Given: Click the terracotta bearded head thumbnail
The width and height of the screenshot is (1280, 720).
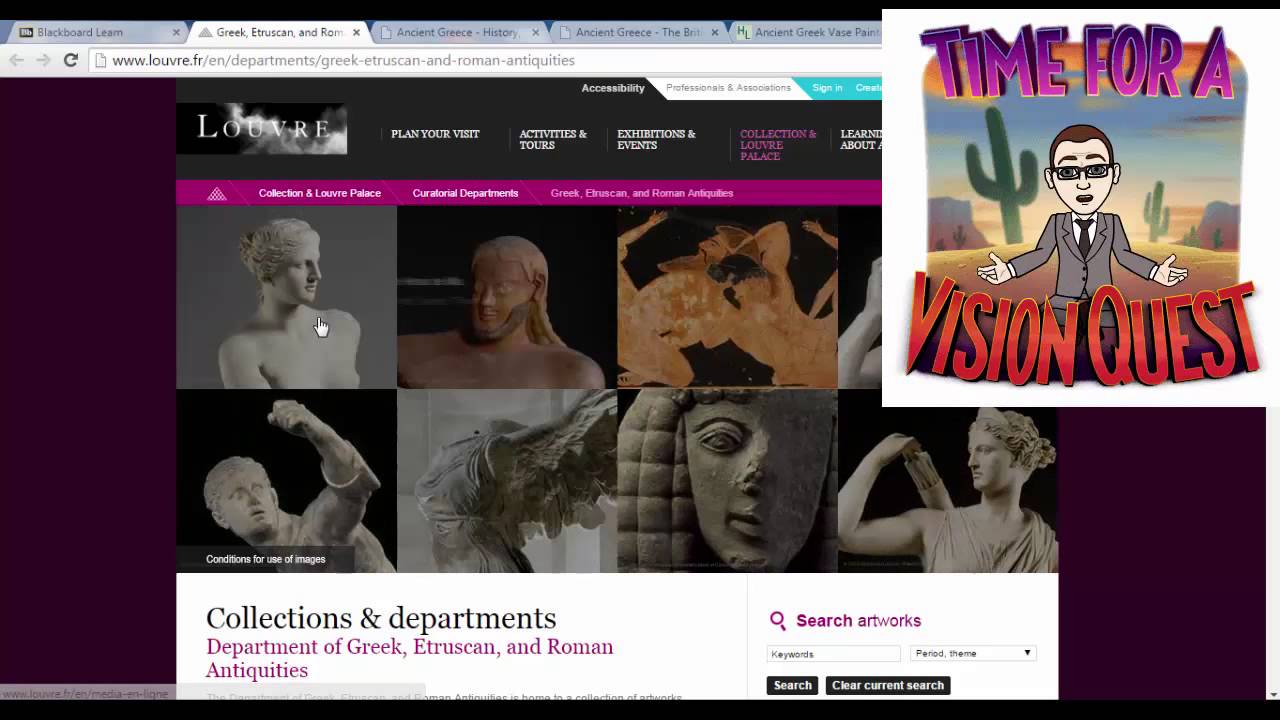Looking at the screenshot, I should click(x=507, y=297).
